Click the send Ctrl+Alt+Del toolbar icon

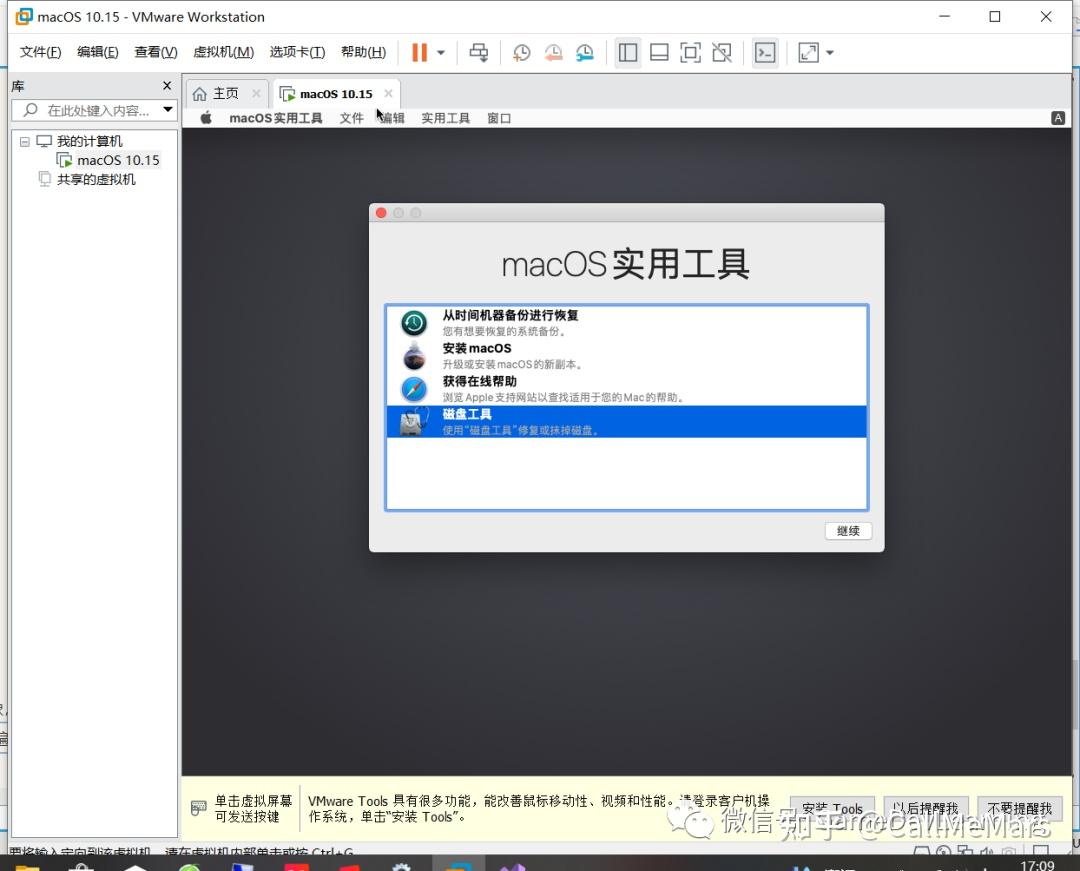(x=479, y=52)
